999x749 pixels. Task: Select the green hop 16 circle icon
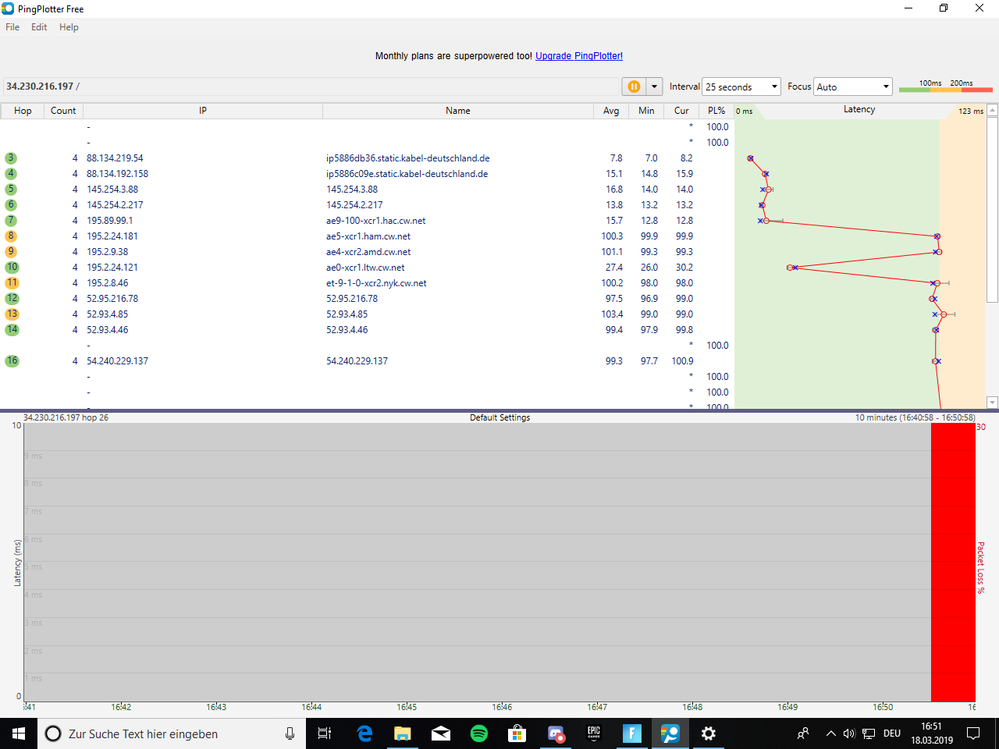(12, 361)
